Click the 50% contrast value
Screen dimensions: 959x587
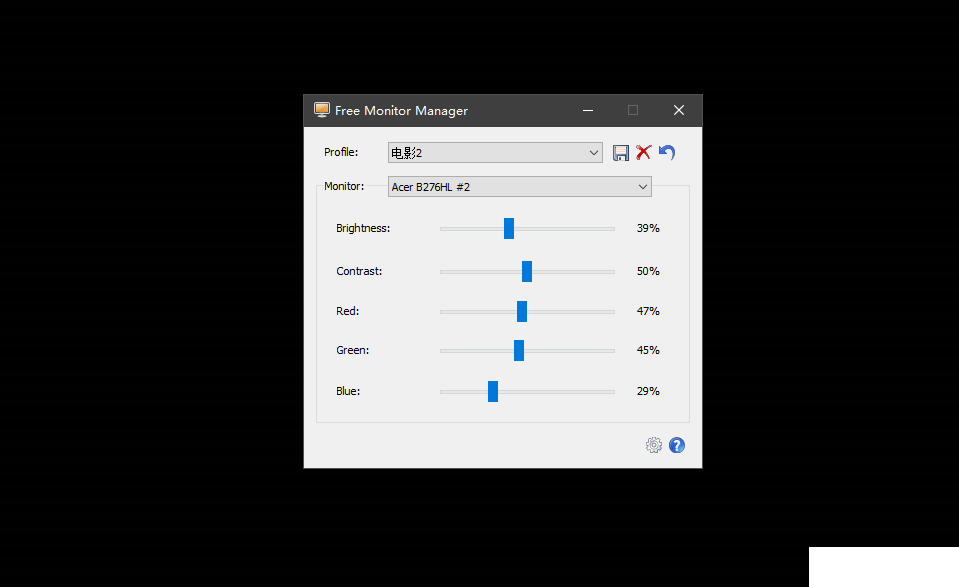point(648,271)
